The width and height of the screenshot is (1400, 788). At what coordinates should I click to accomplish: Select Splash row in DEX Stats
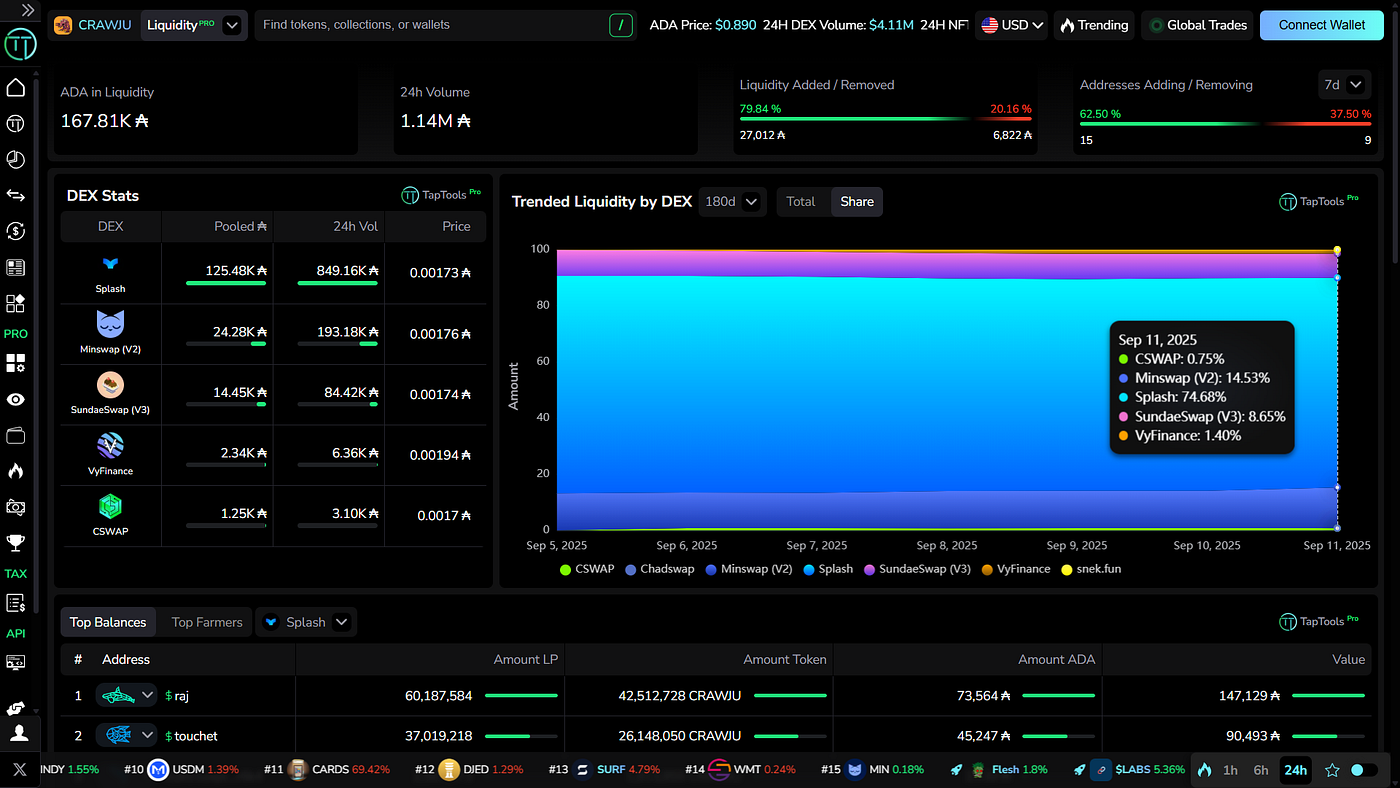pos(274,273)
